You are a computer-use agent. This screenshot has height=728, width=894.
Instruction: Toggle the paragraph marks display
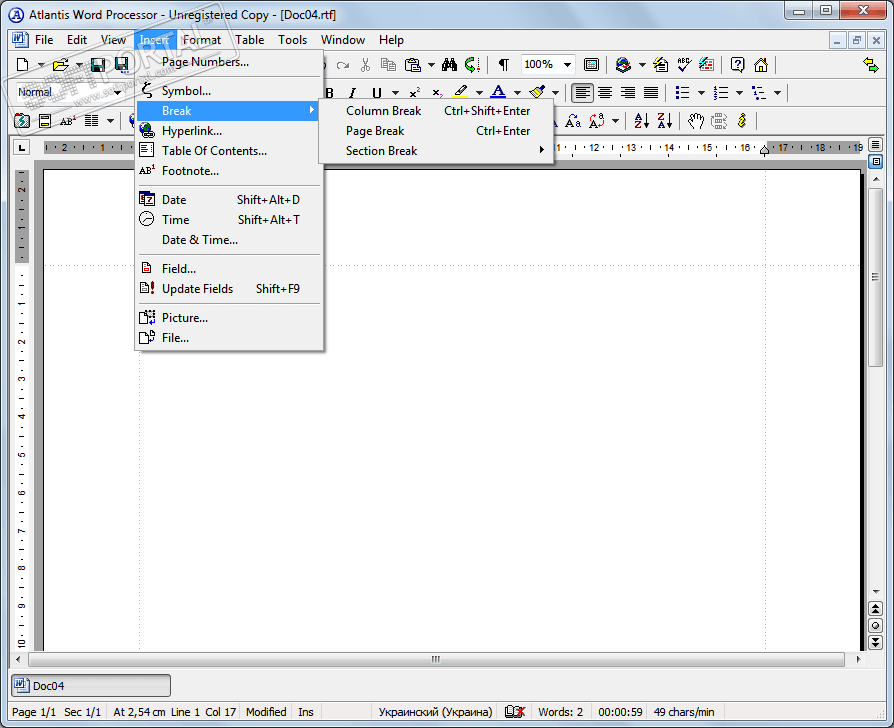point(503,64)
